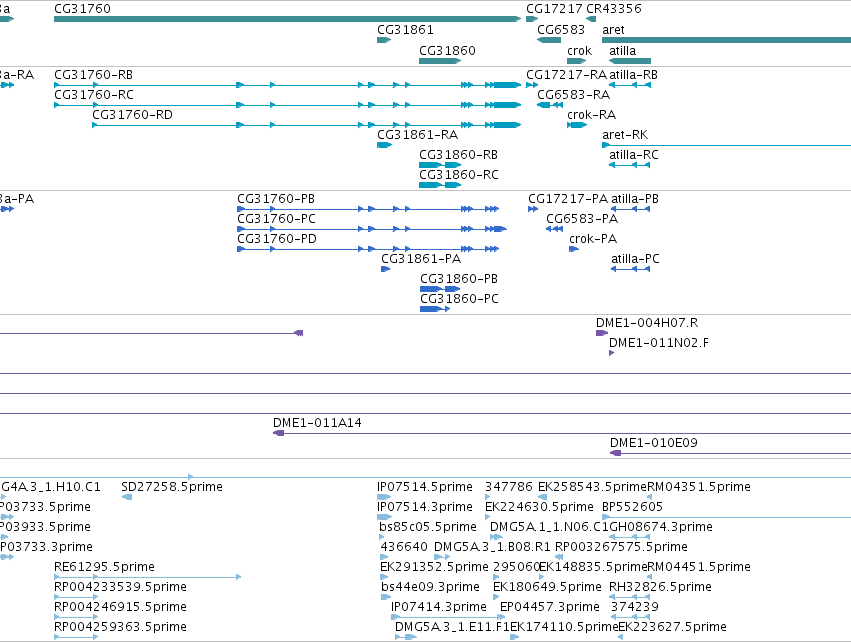The width and height of the screenshot is (851, 642).
Task: Click CG6583-RA transcript label
Action: [x=574, y=95]
